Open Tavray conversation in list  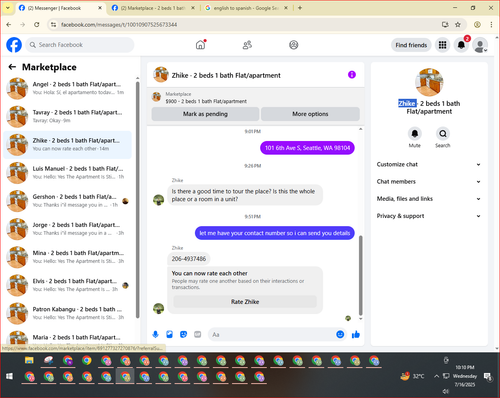pyautogui.click(x=68, y=116)
